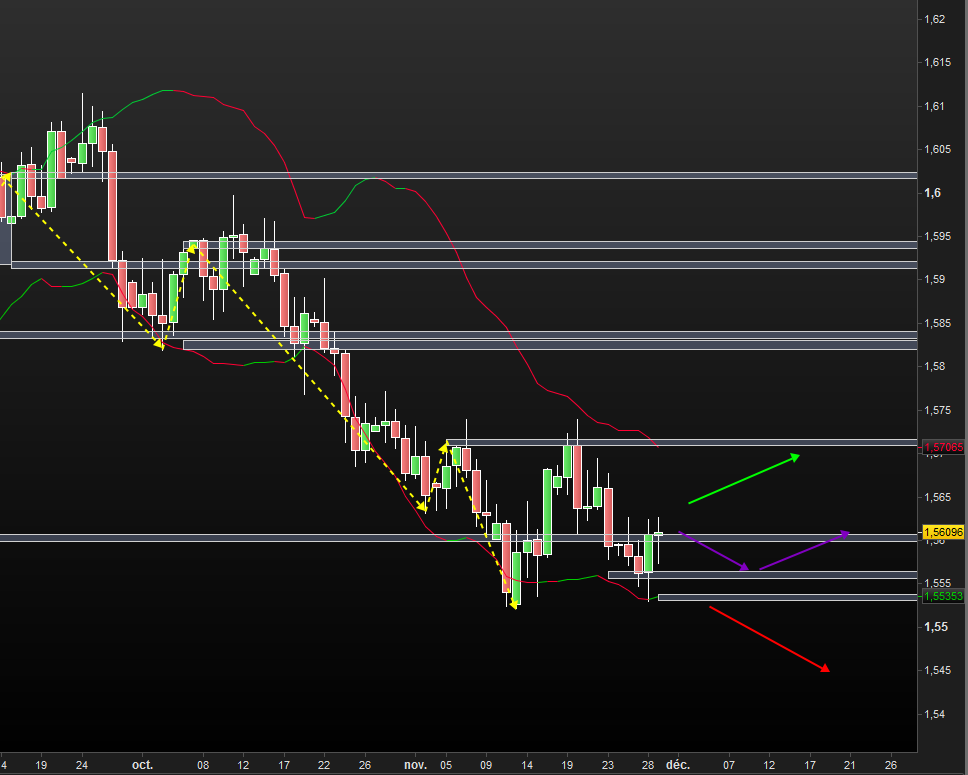Click the 1,61 price axis label
The image size is (968, 775).
[x=935, y=106]
